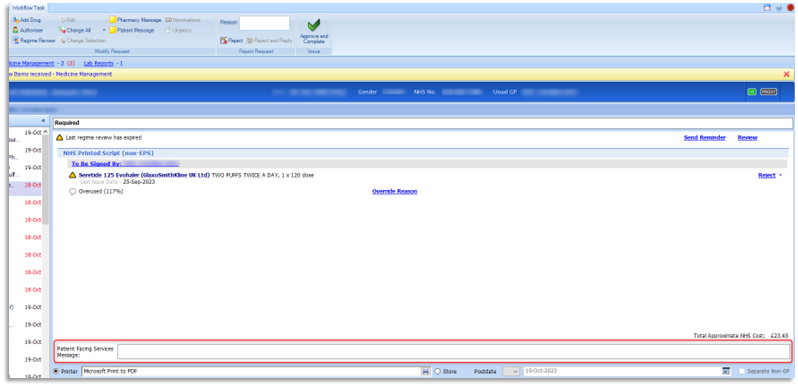798x387 pixels.
Task: Click the Reject ribbon button
Action: pyautogui.click(x=232, y=40)
